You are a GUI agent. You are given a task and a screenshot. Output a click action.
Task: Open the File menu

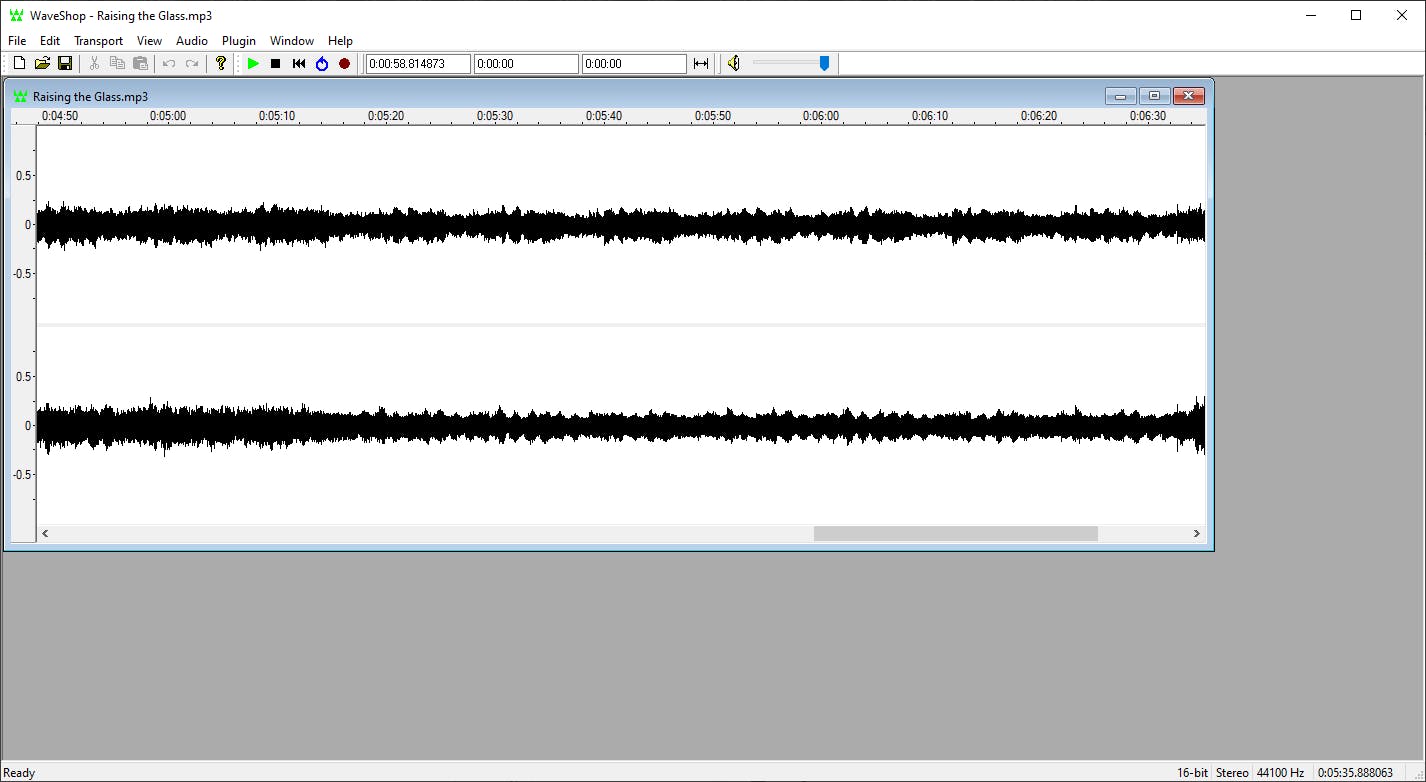[17, 41]
